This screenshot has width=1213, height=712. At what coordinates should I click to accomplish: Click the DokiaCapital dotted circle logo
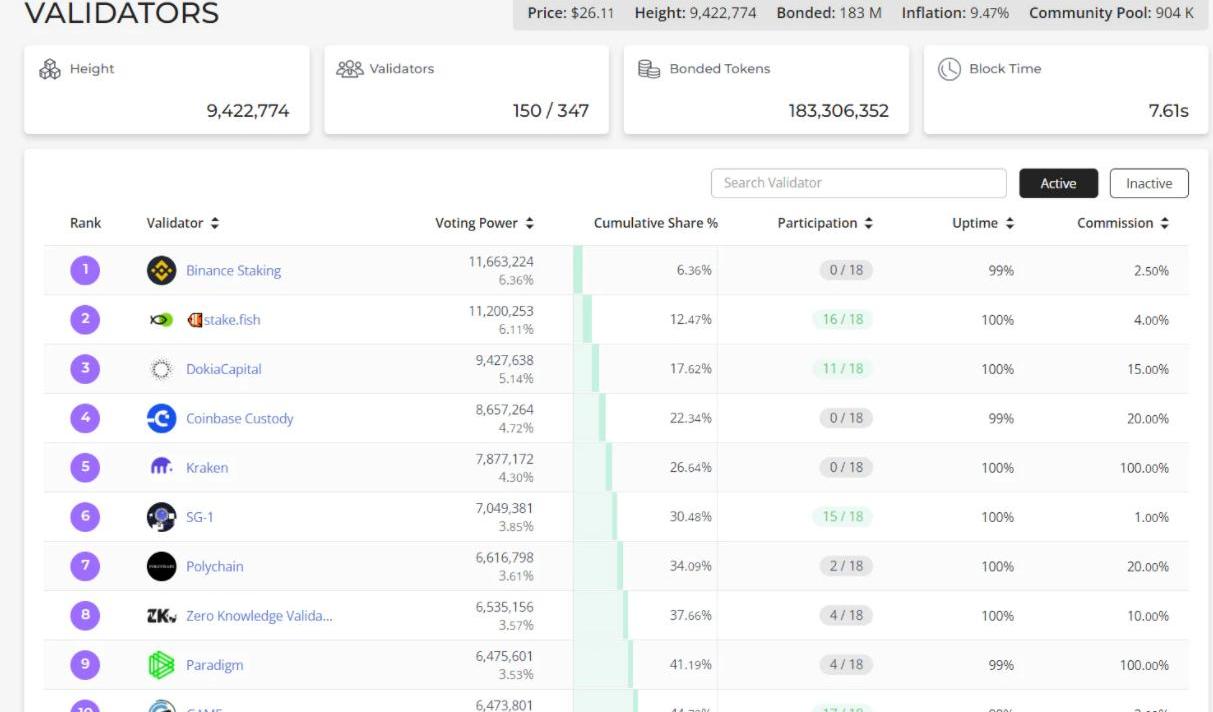161,369
